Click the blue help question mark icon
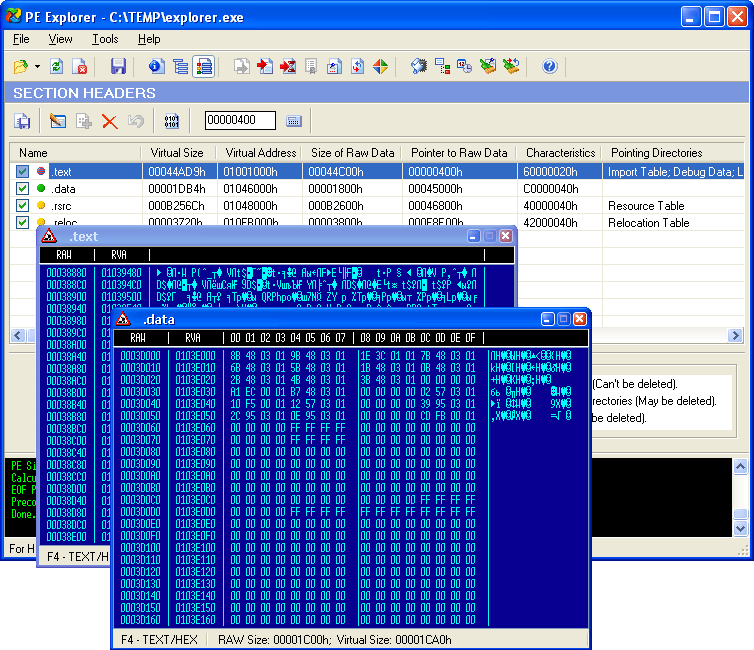 click(x=550, y=66)
